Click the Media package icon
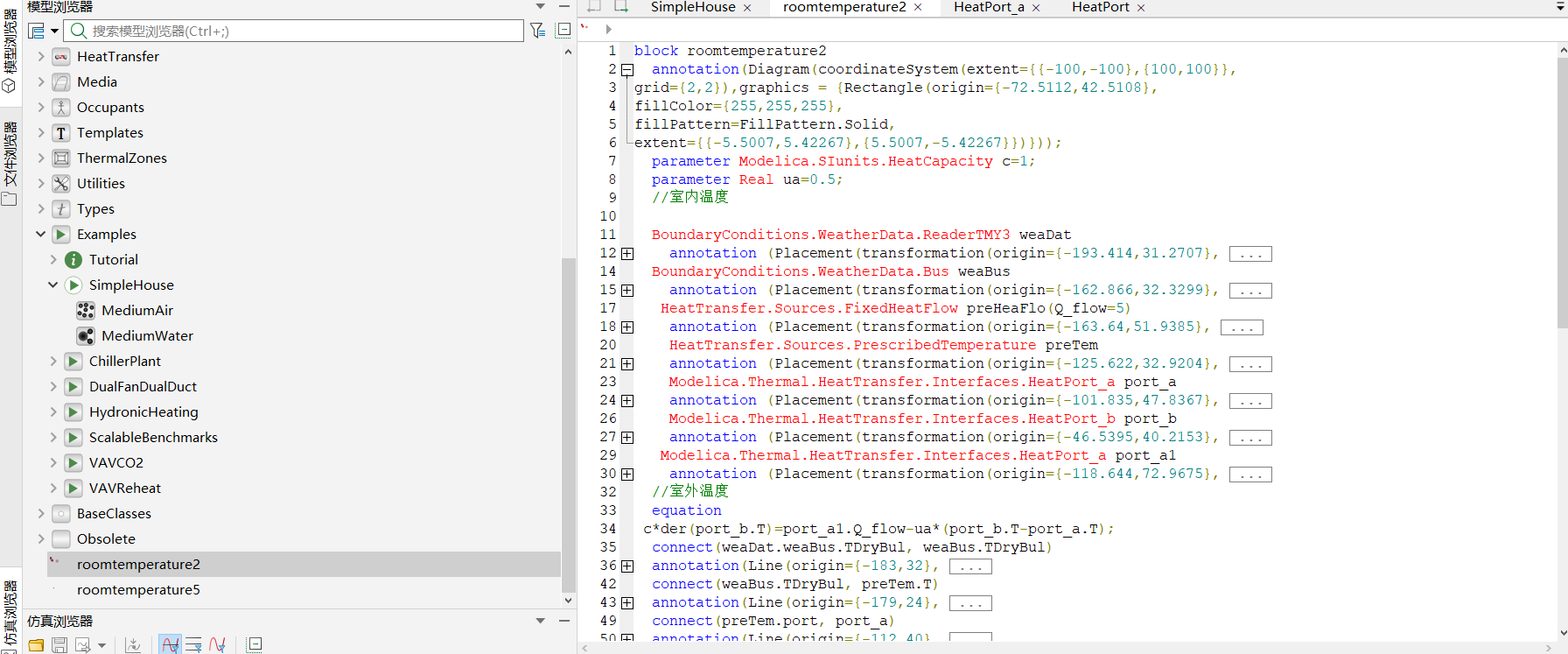This screenshot has width=1568, height=654. pos(61,82)
